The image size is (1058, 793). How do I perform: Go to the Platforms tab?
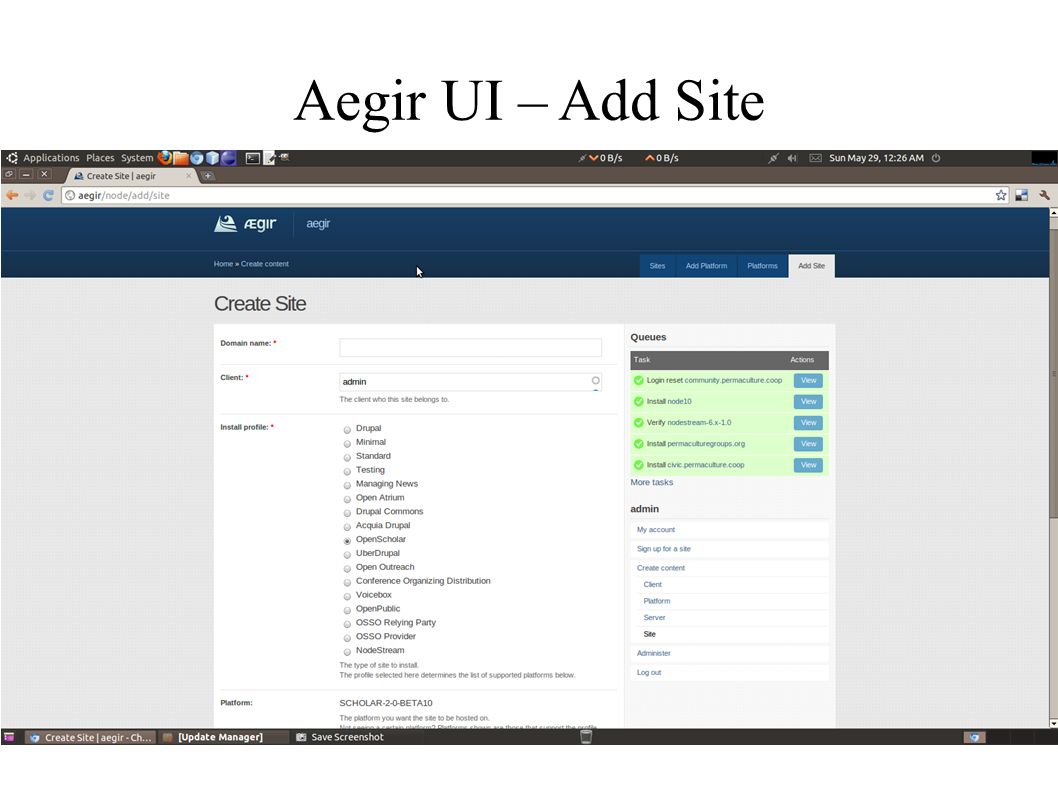pyautogui.click(x=762, y=266)
